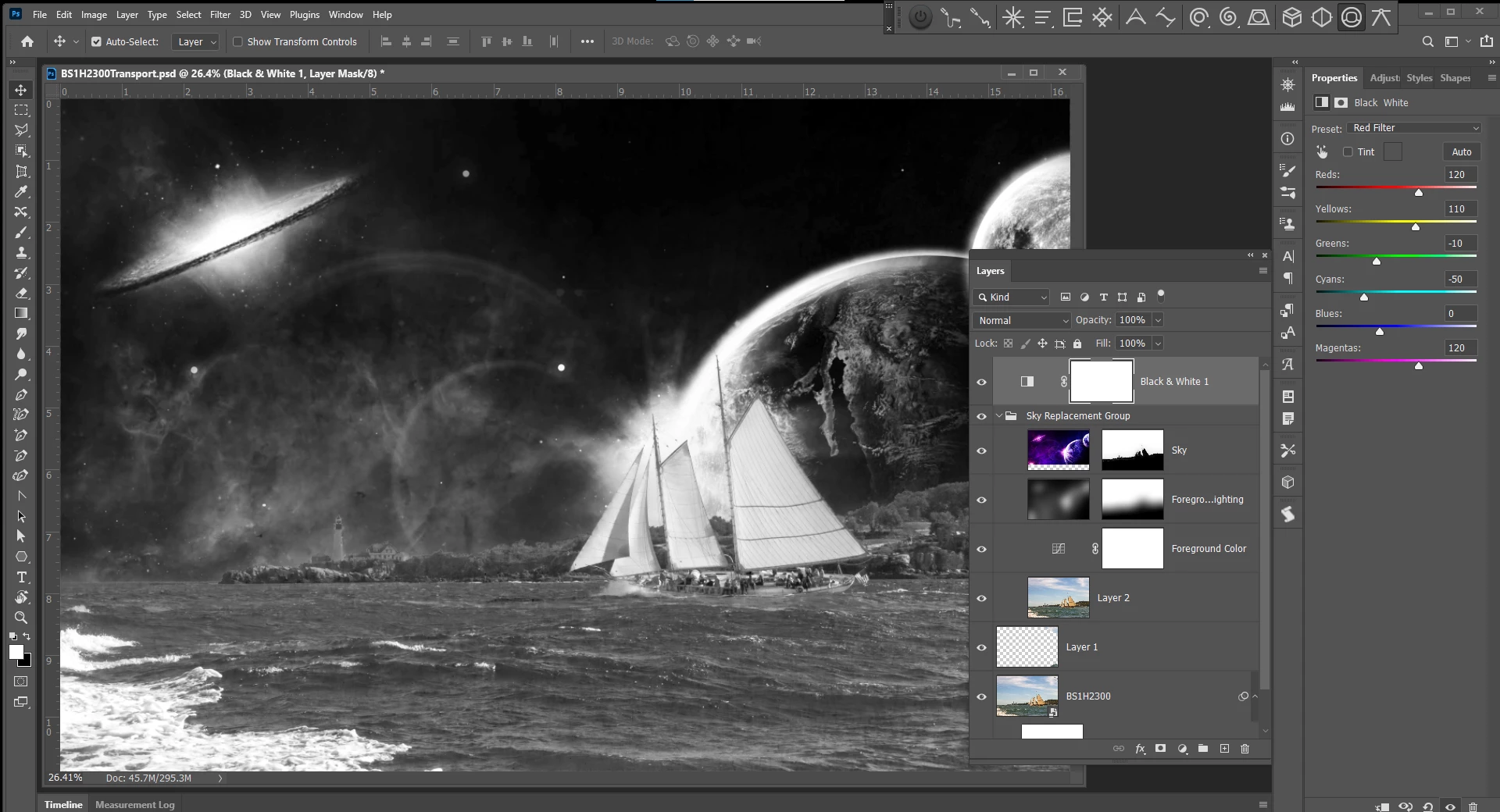
Task: Open the Opacity slider dropdown arrow
Action: tap(1158, 320)
